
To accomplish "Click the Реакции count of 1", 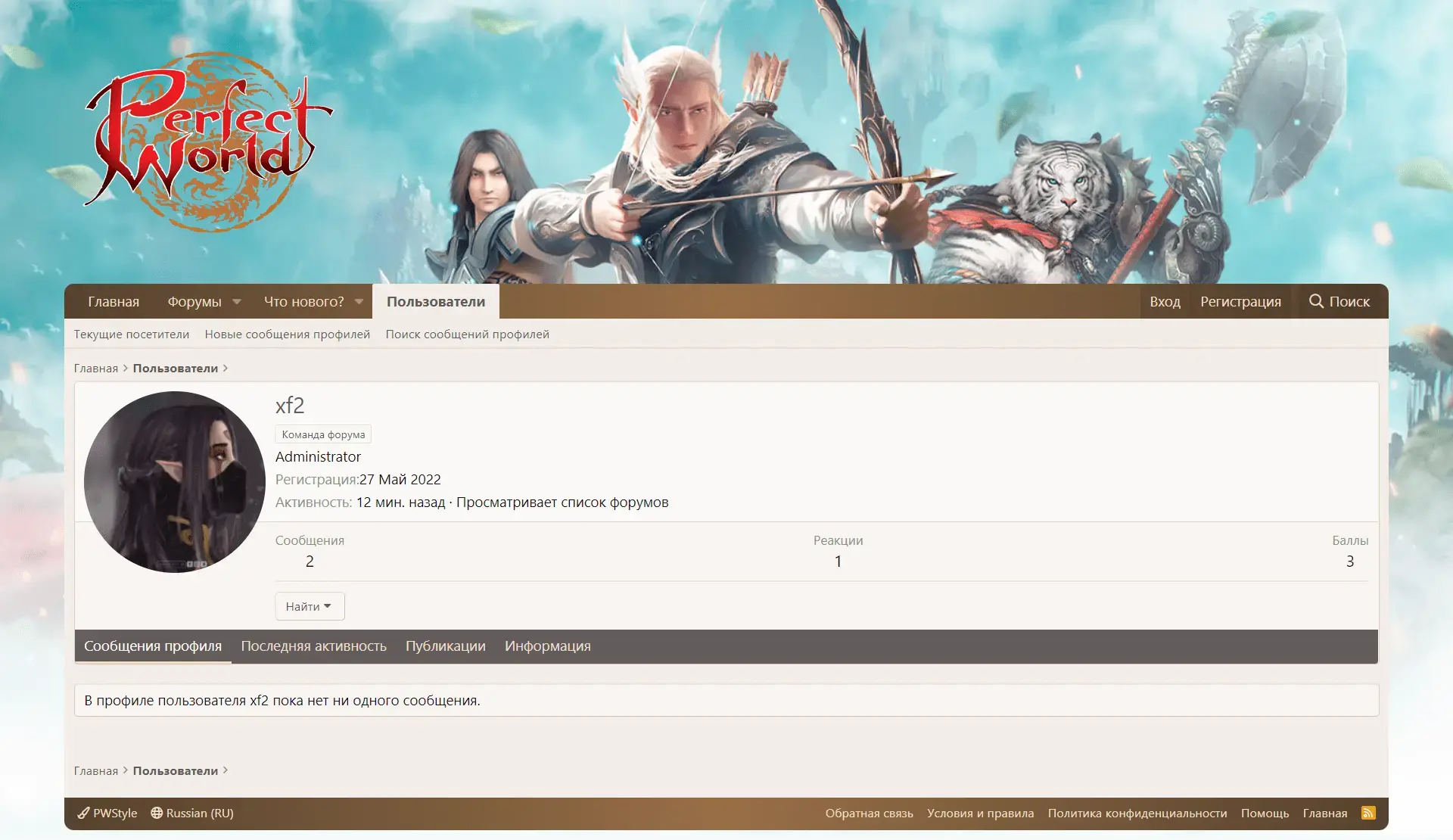I will (838, 561).
